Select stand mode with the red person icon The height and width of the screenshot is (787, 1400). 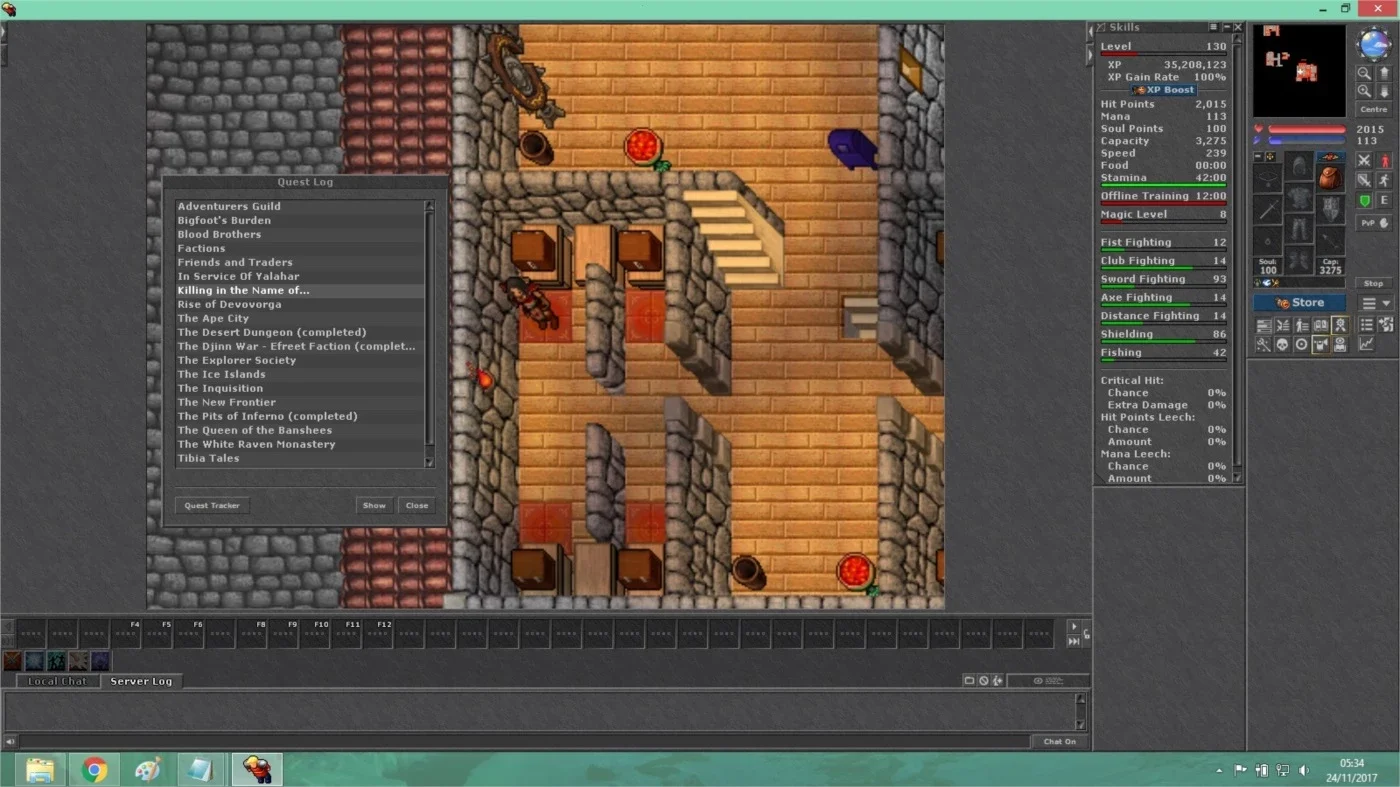pos(1384,160)
